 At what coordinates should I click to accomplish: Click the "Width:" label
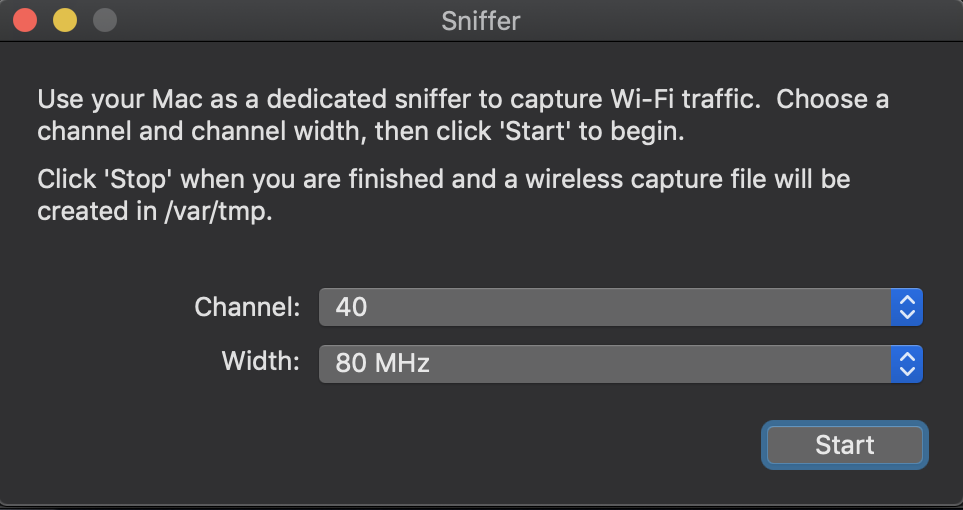[x=261, y=361]
